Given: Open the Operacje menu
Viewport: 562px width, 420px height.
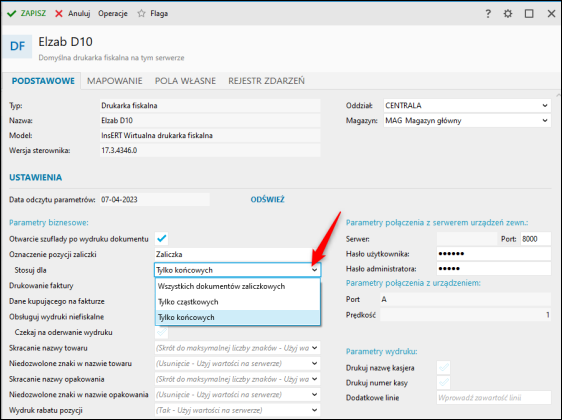Looking at the screenshot, I should point(113,14).
